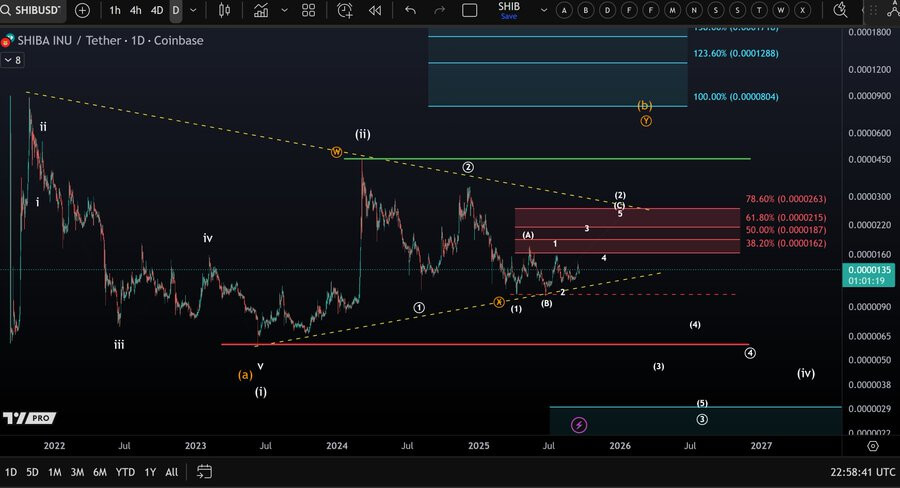Select the 1D date range

point(11,472)
